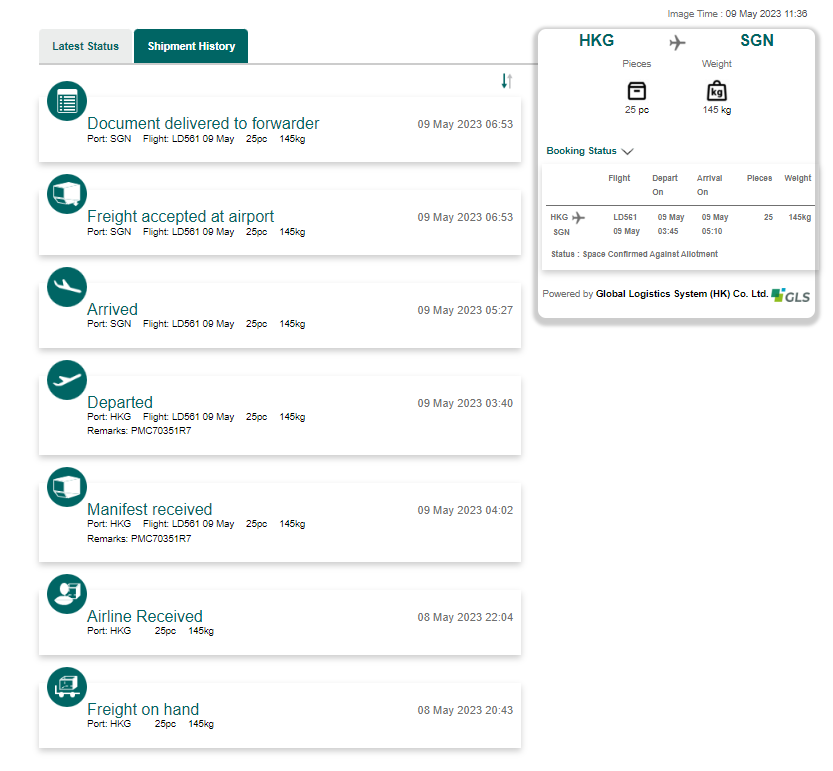Switch to the Latest Status tab
The width and height of the screenshot is (833, 771).
tap(86, 47)
